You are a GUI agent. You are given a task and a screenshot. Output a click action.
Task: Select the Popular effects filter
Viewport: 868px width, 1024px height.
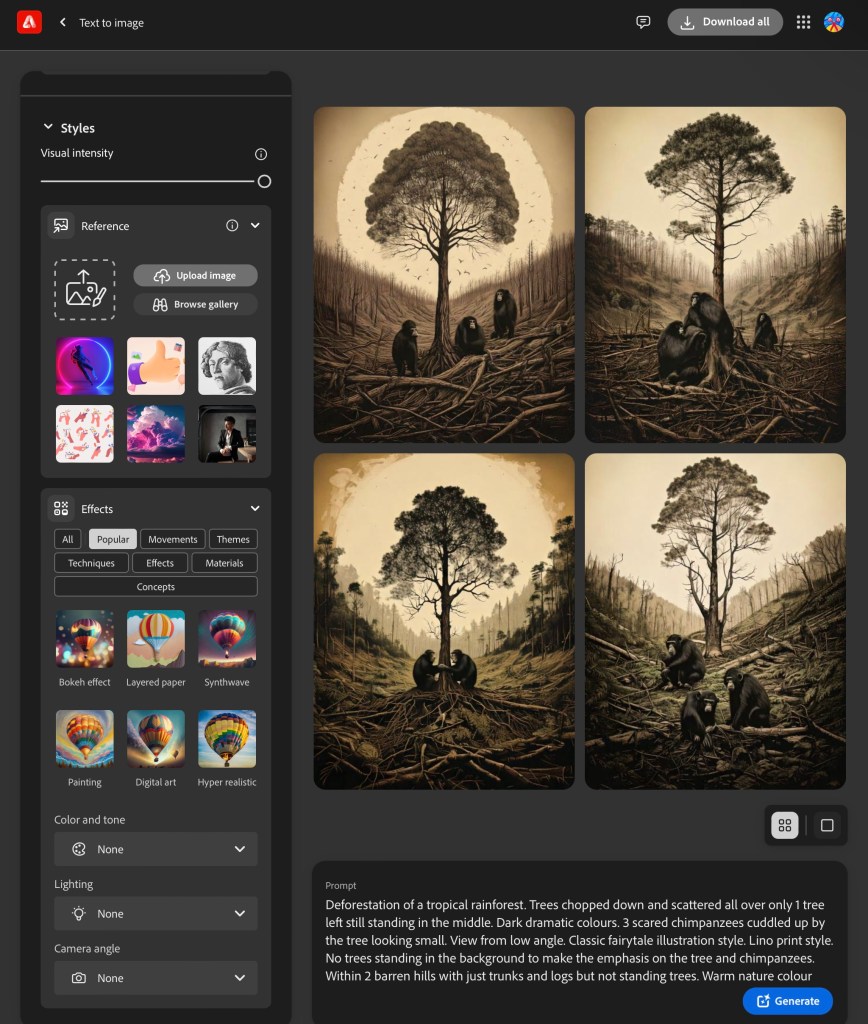click(112, 539)
